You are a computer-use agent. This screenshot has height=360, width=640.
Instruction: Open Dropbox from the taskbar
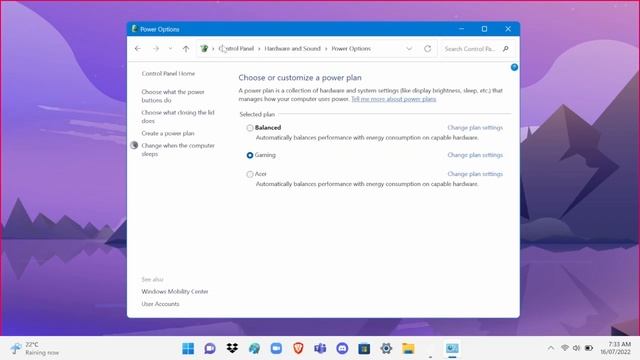coord(232,349)
